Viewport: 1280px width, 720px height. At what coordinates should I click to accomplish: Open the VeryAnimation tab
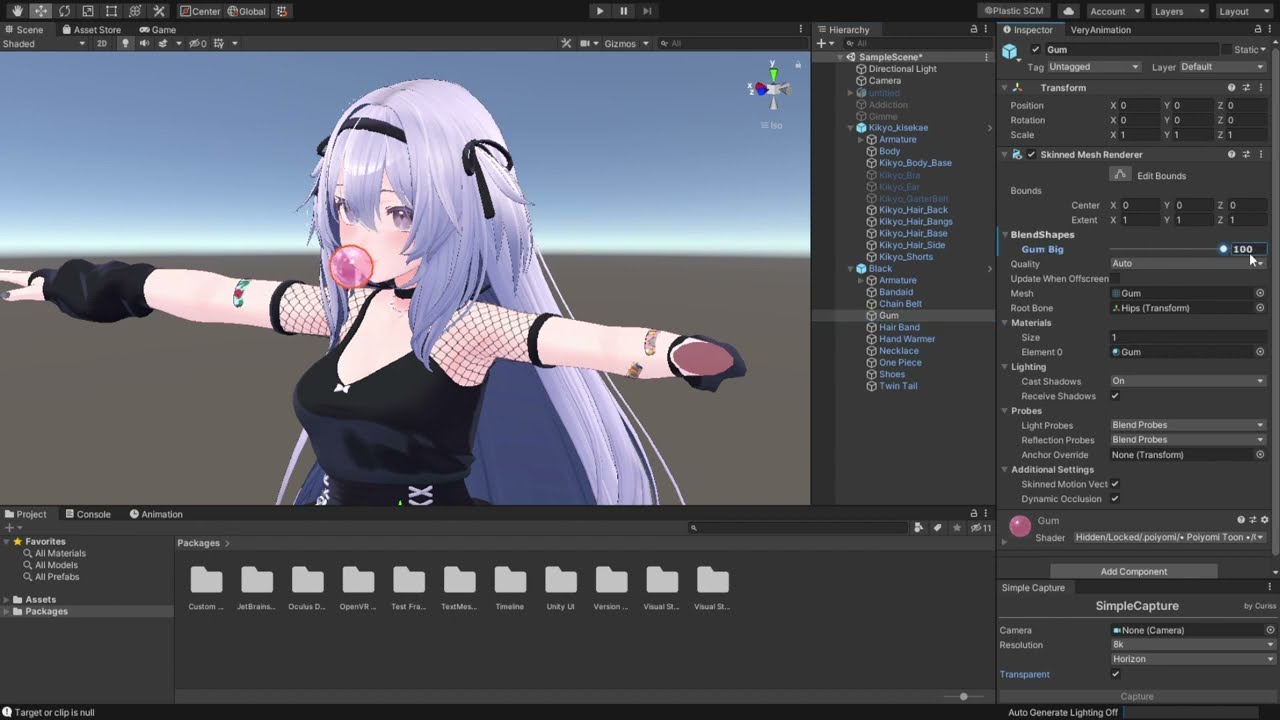point(1100,30)
